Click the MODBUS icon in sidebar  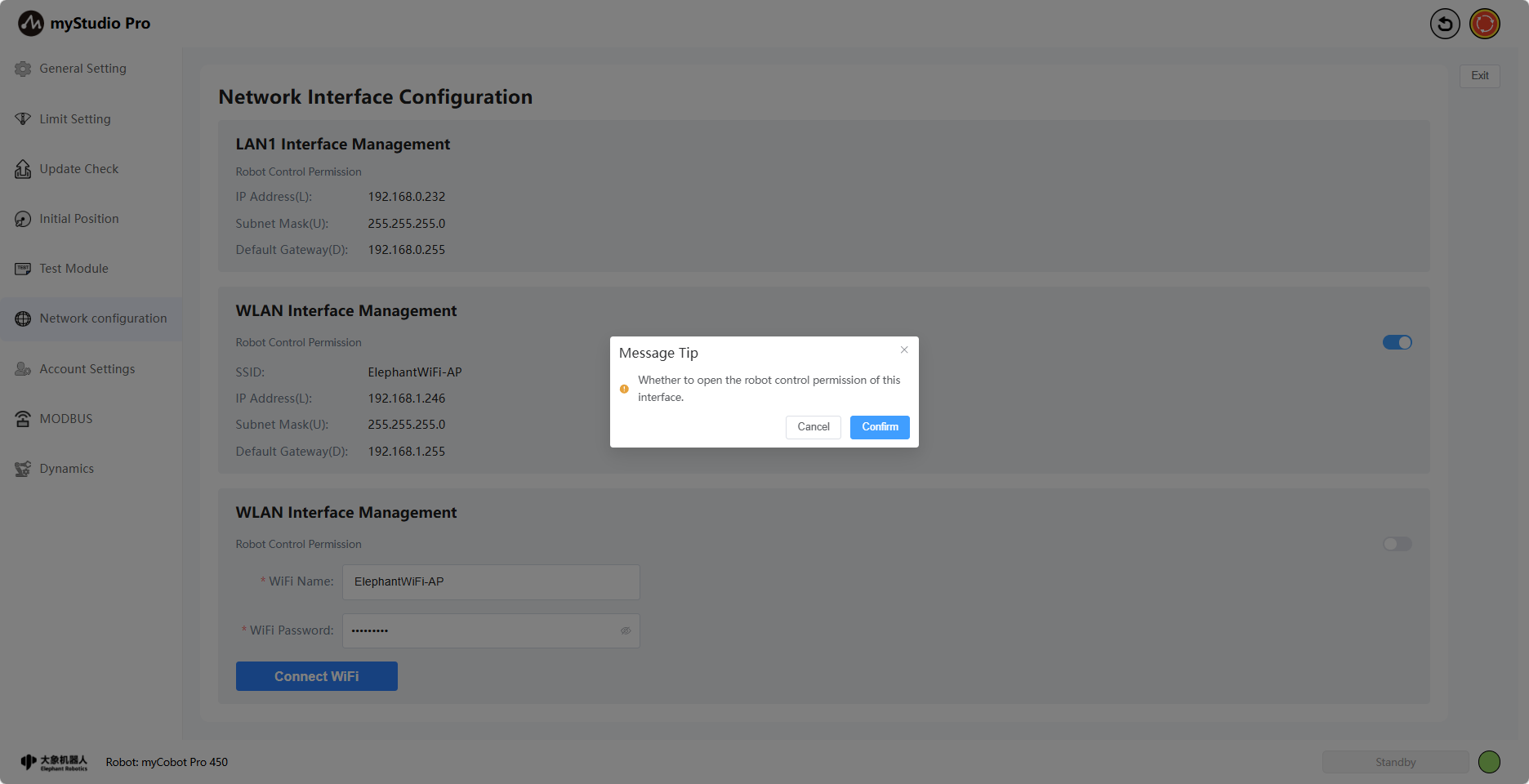point(23,419)
